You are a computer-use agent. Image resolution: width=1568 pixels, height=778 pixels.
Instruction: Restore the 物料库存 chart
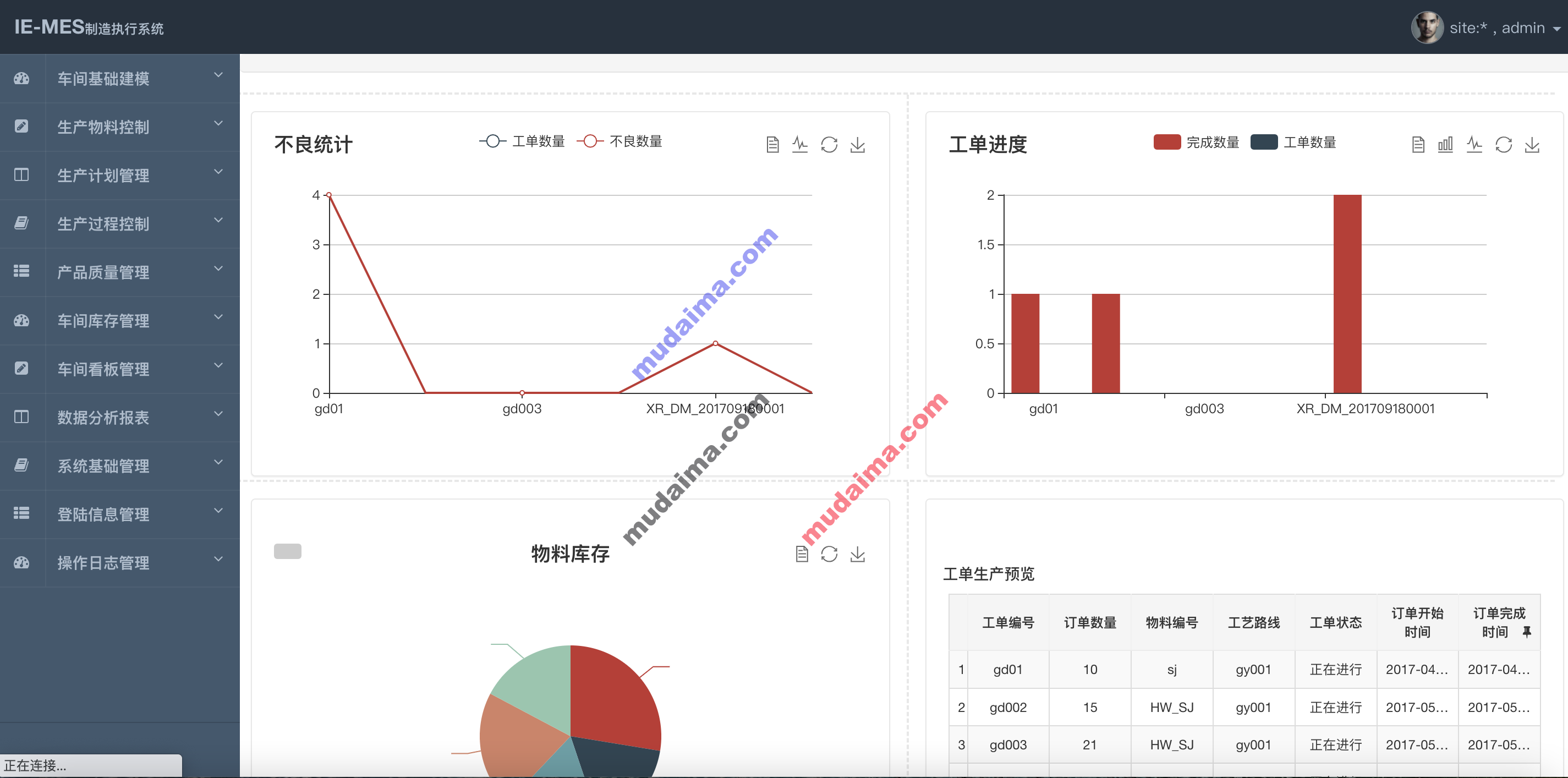(x=829, y=554)
